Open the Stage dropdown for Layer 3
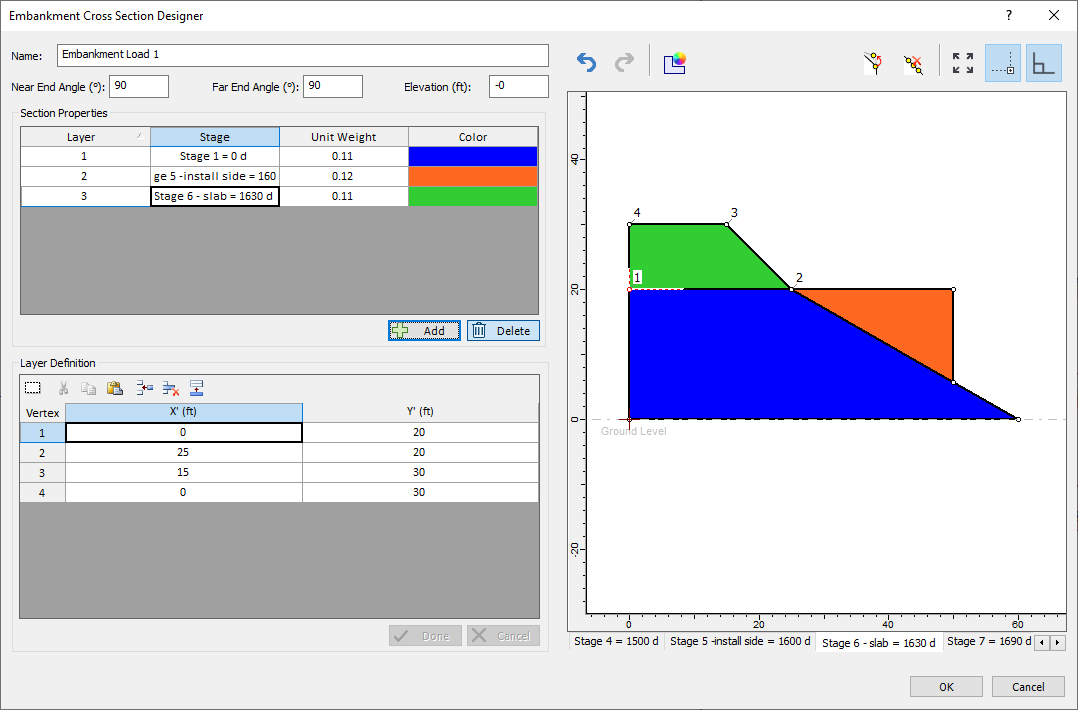 [214, 196]
